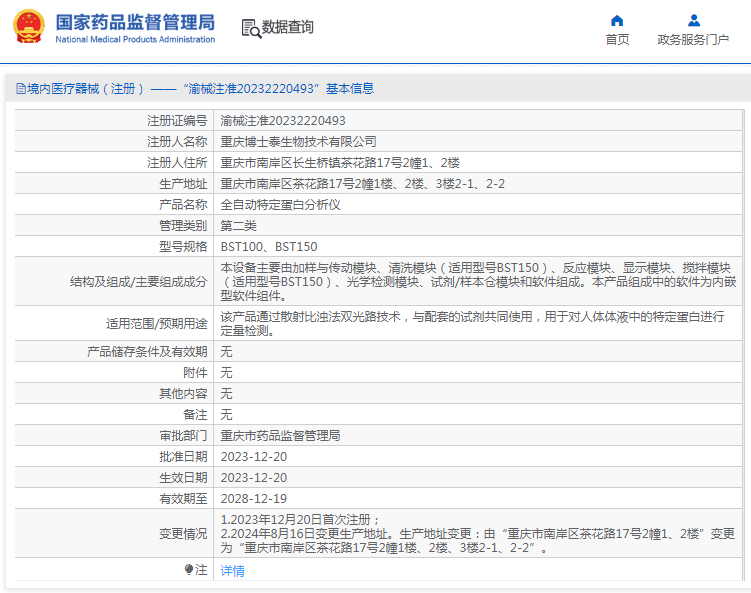This screenshot has height=593, width=751.
Task: Click registrant address 重庆市南岸区长生桥镇茶花路17号2幢1、2楼
Action: [x=340, y=163]
